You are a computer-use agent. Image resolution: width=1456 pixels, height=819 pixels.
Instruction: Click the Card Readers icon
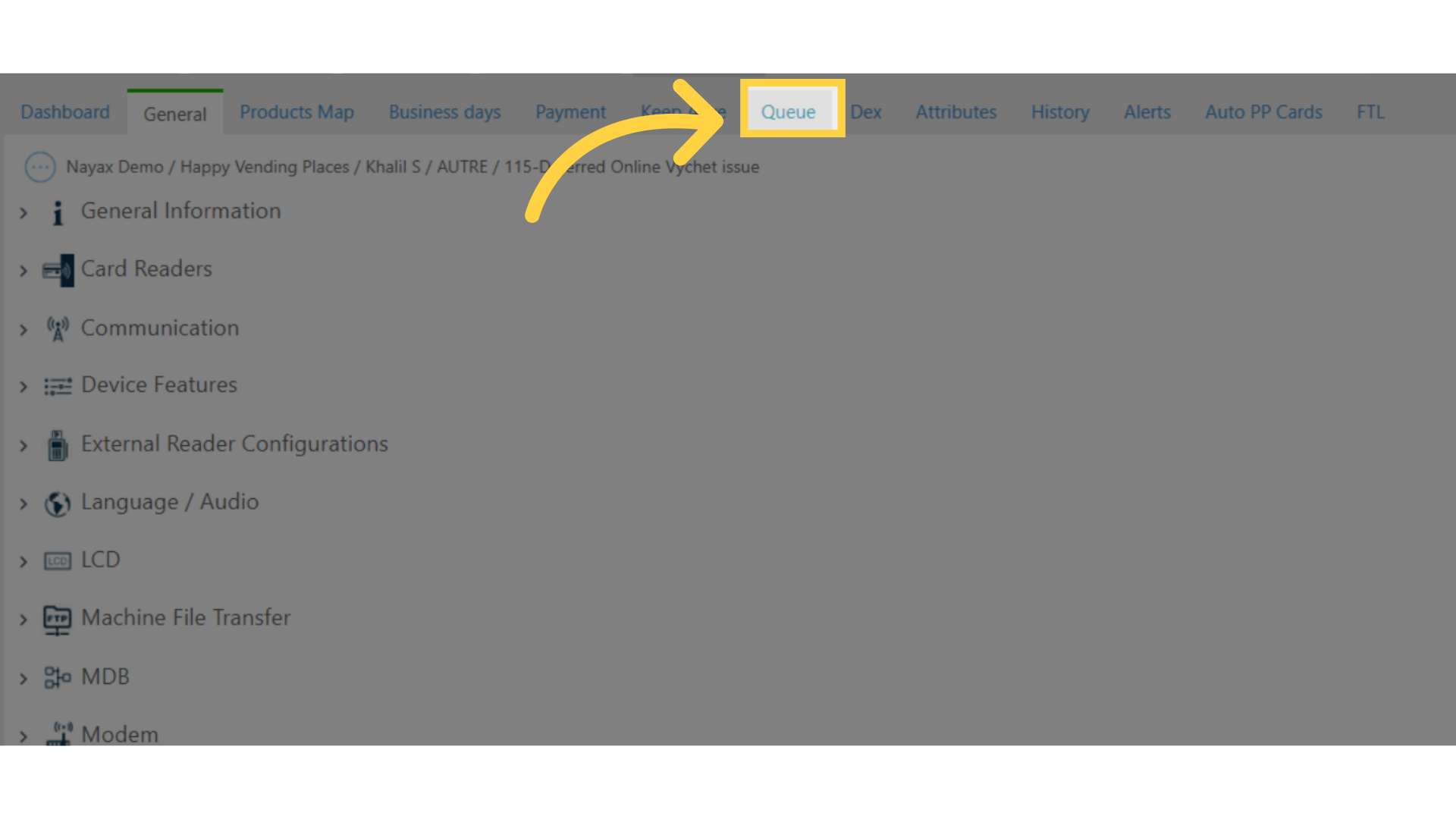[55, 269]
